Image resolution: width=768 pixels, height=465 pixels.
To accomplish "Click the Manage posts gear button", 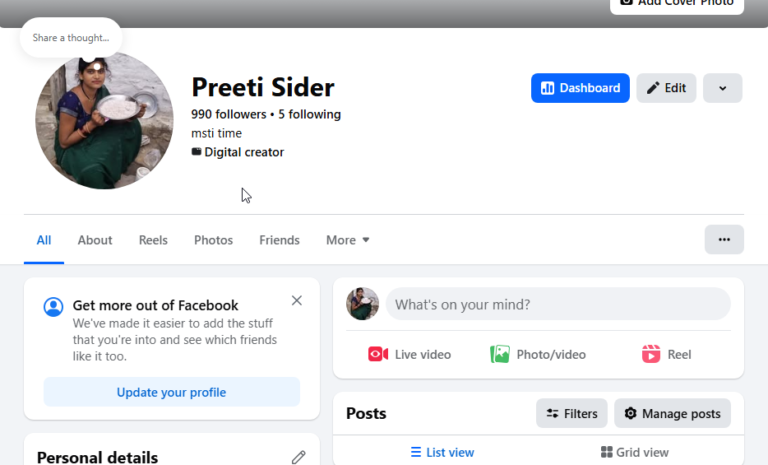I will tap(672, 414).
